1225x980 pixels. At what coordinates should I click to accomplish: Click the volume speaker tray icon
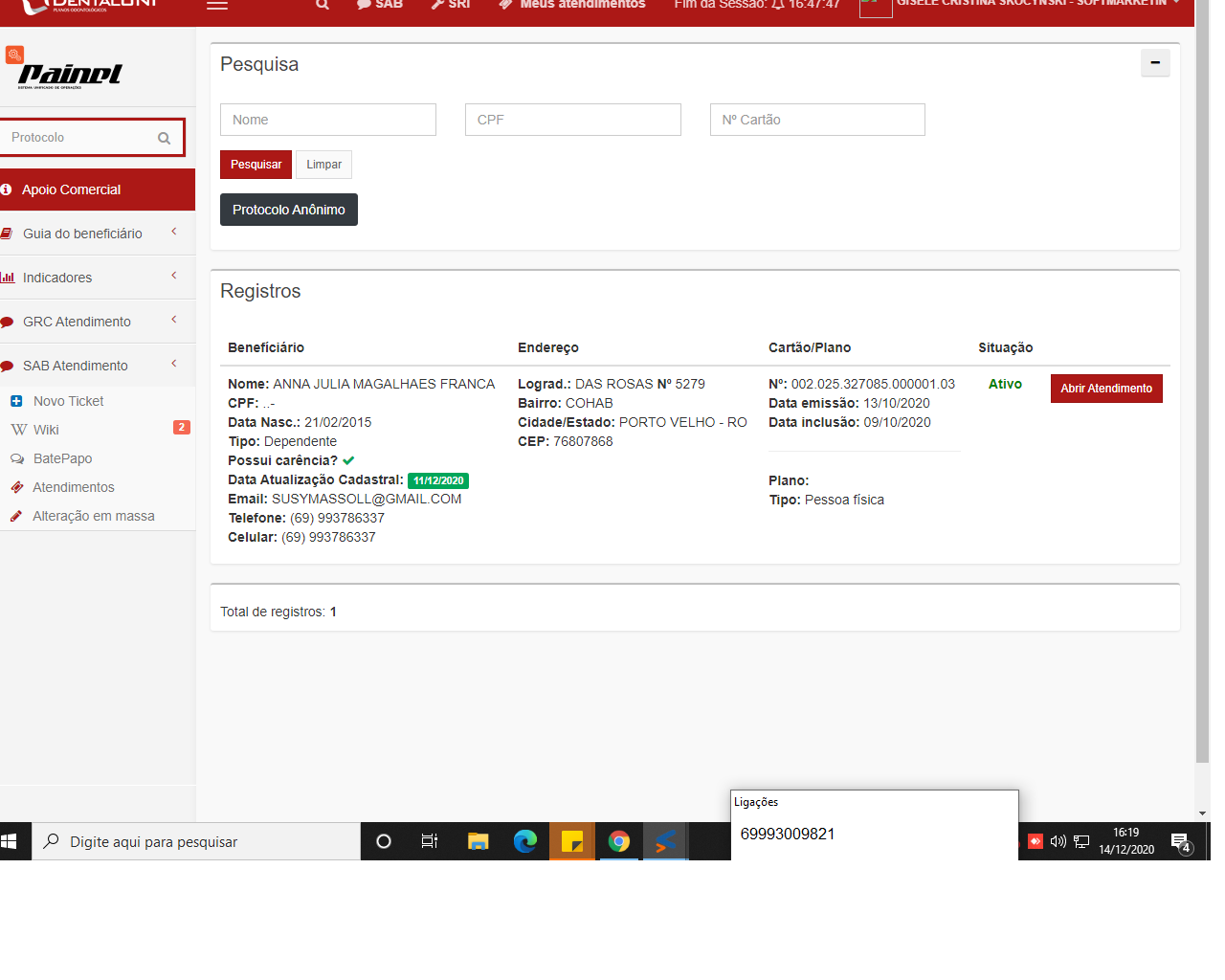tap(1058, 841)
